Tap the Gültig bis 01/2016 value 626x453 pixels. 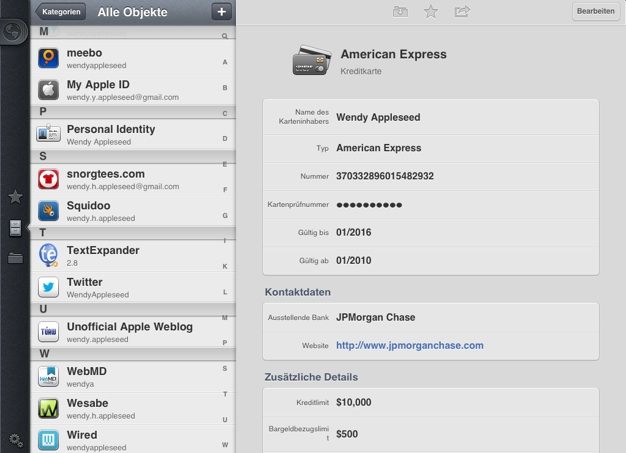[354, 232]
